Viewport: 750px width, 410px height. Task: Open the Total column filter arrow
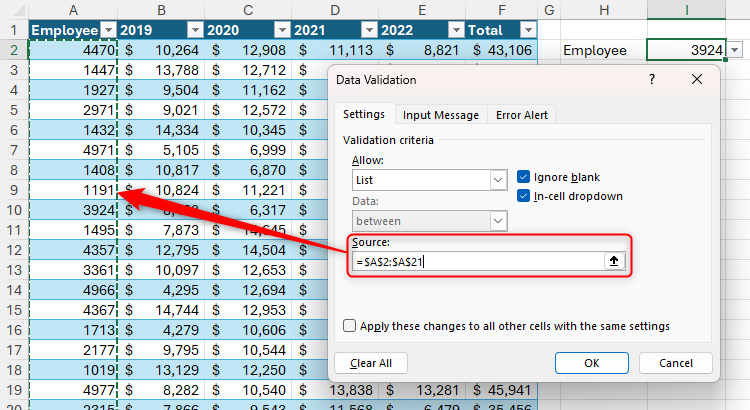529,30
